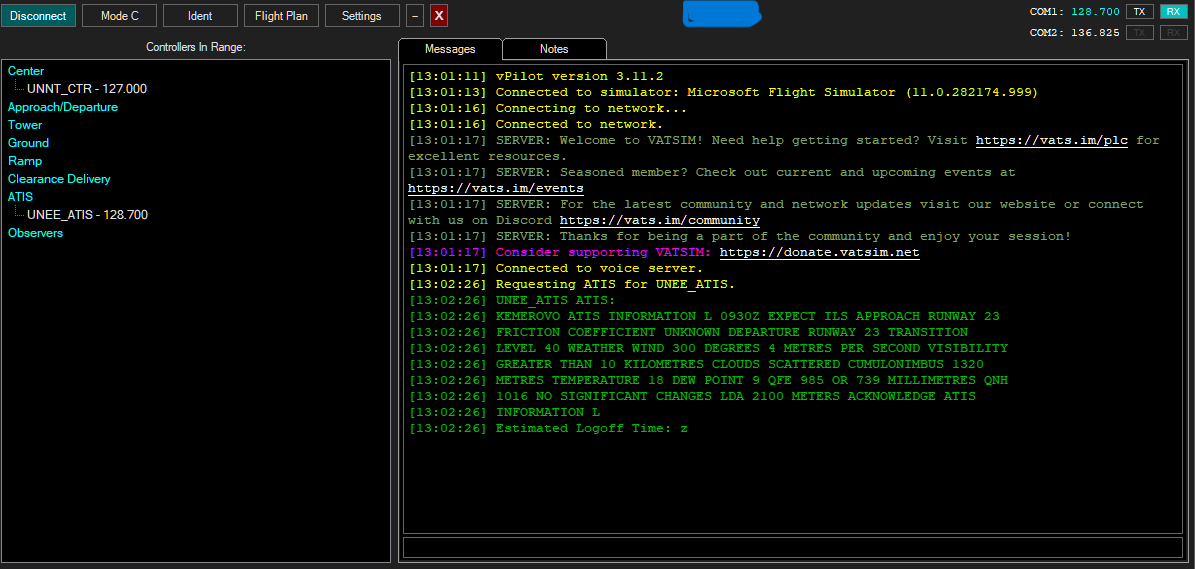Toggle Mode C transponder
Image resolution: width=1195 pixels, height=569 pixels.
click(120, 16)
